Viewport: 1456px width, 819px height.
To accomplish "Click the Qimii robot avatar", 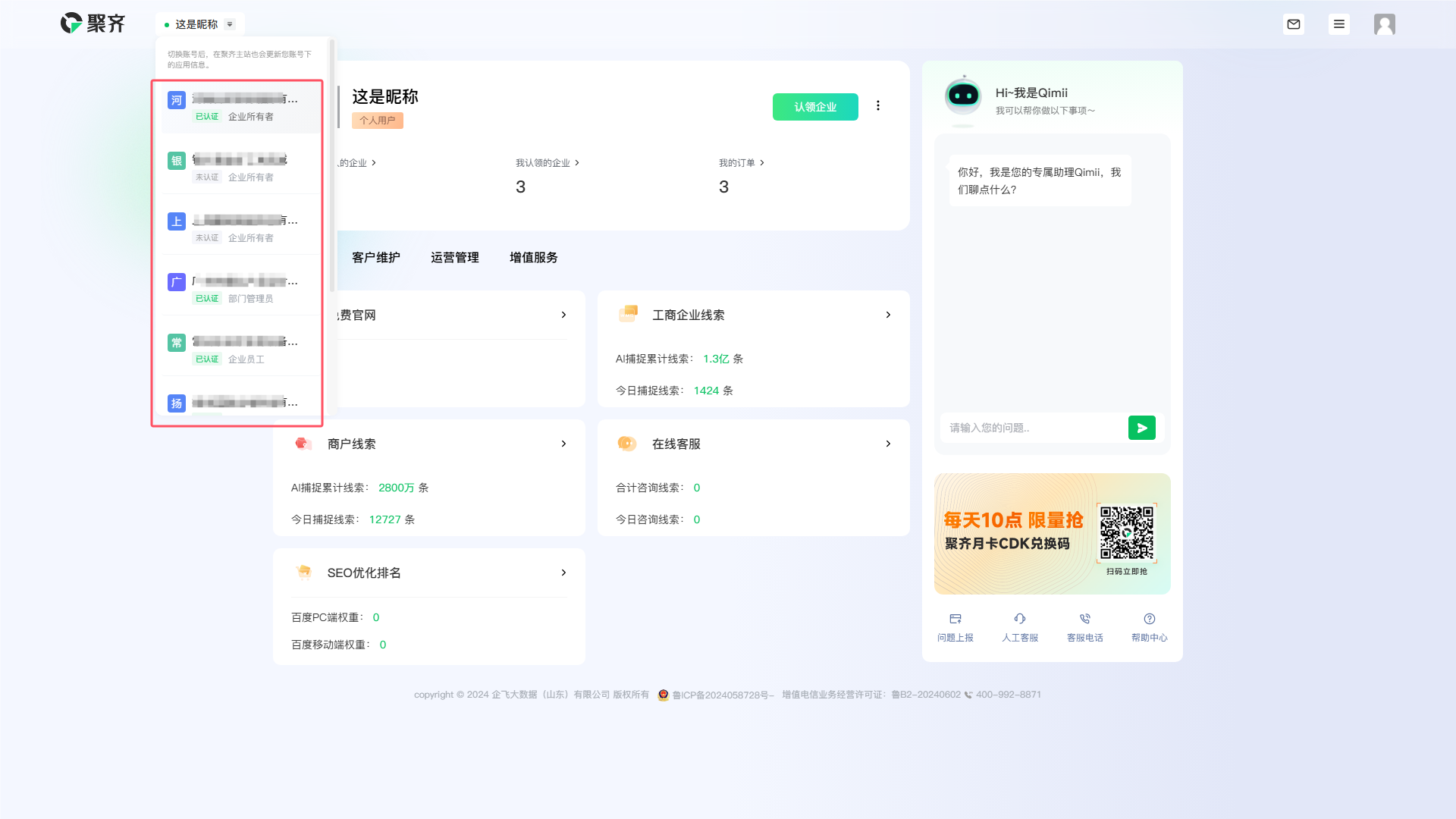I will [x=963, y=96].
